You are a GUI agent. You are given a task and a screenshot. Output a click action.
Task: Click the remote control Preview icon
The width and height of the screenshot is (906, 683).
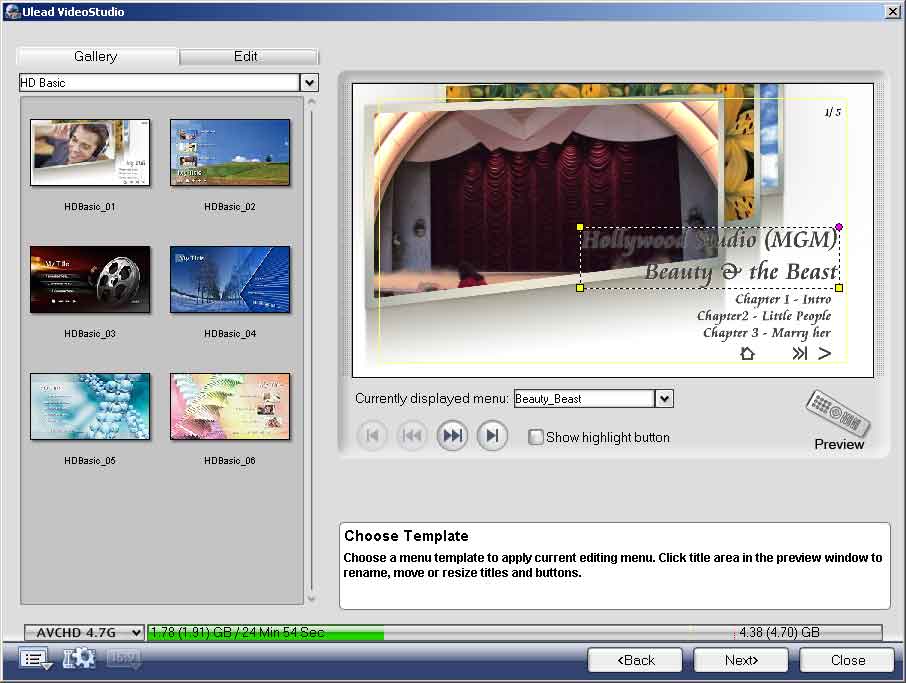[838, 413]
